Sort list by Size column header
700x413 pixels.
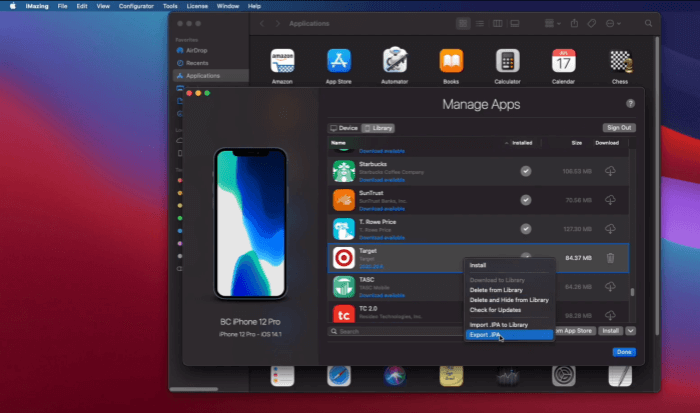[x=576, y=143]
